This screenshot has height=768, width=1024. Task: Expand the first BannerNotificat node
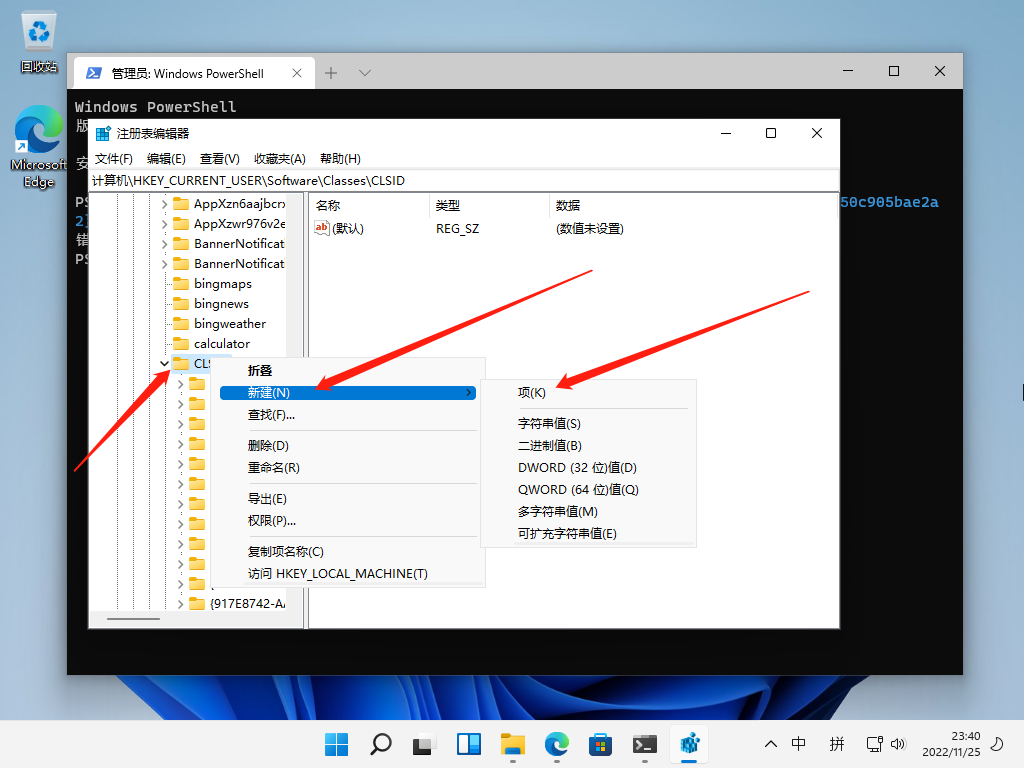(x=165, y=244)
